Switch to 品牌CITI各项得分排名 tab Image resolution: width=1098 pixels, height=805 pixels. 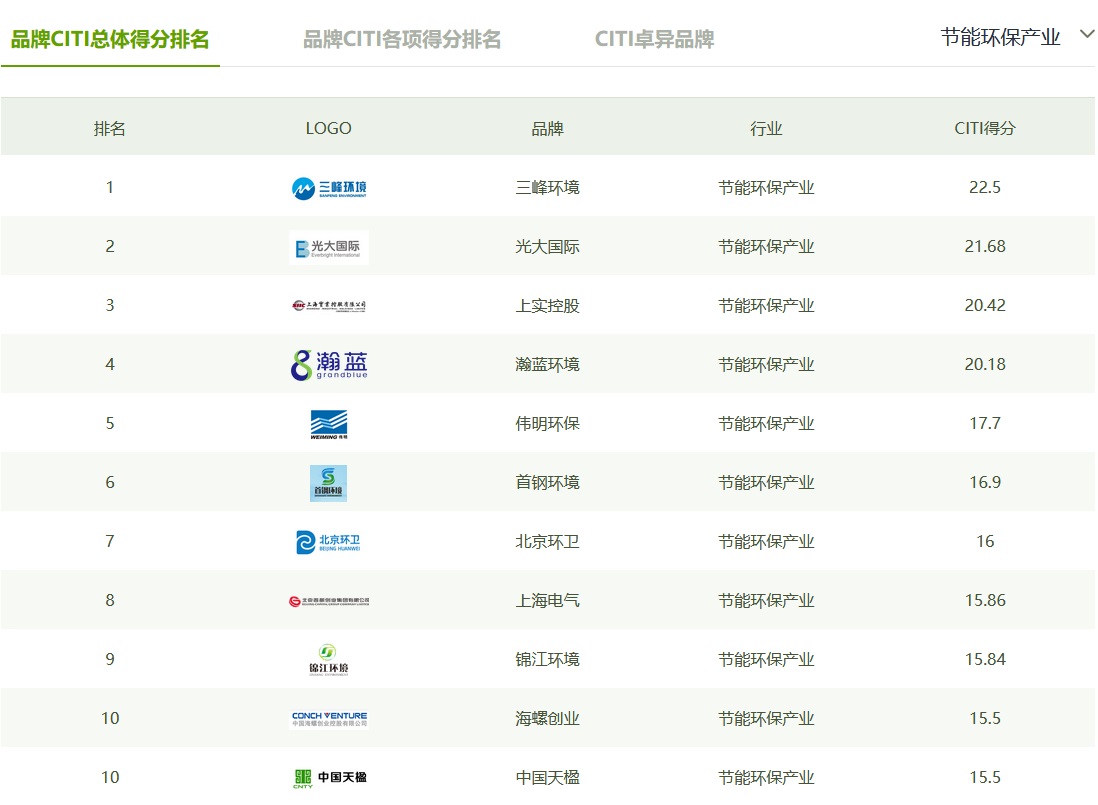tap(402, 40)
